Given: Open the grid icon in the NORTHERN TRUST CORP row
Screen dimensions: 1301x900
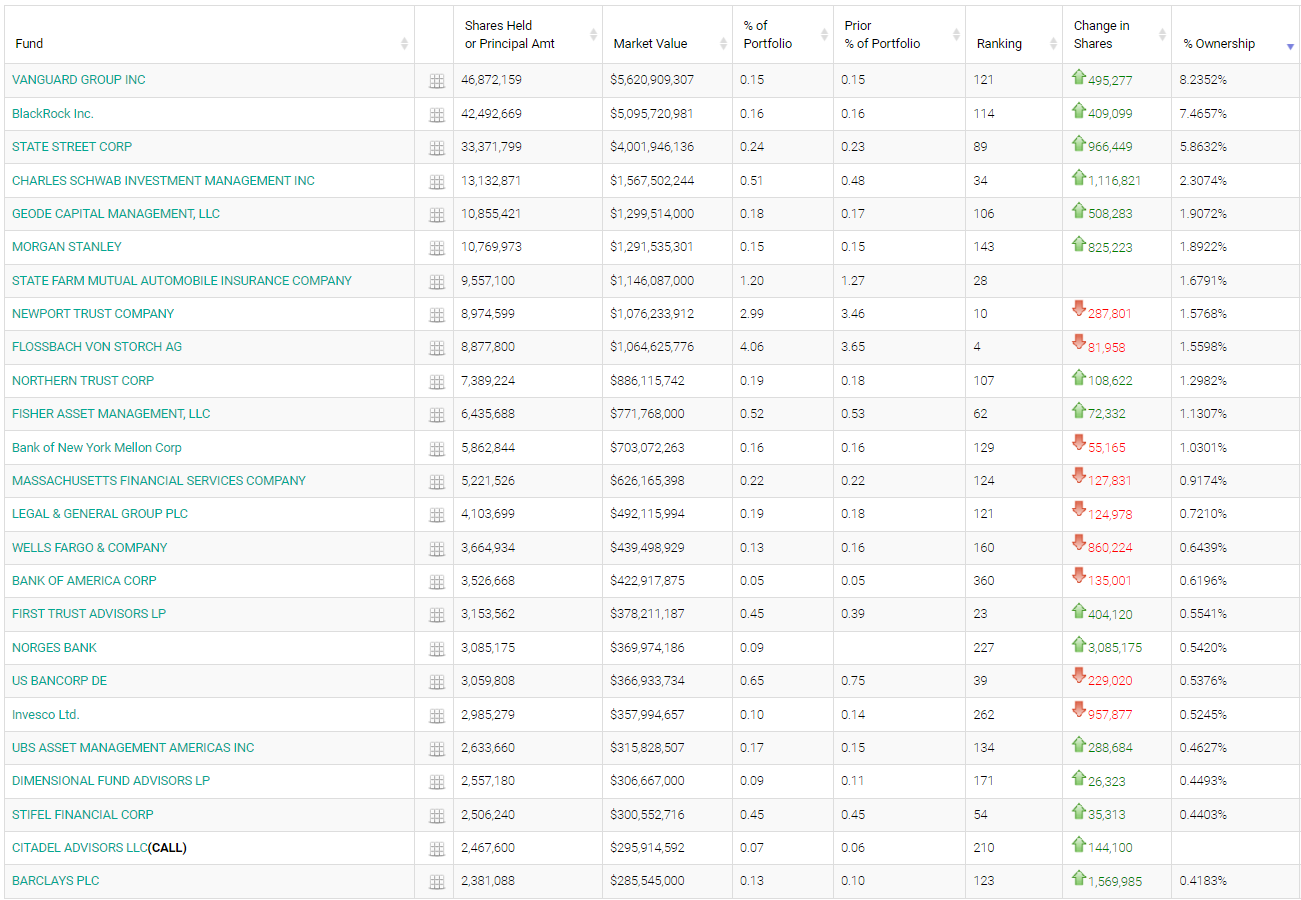Looking at the screenshot, I should [437, 382].
